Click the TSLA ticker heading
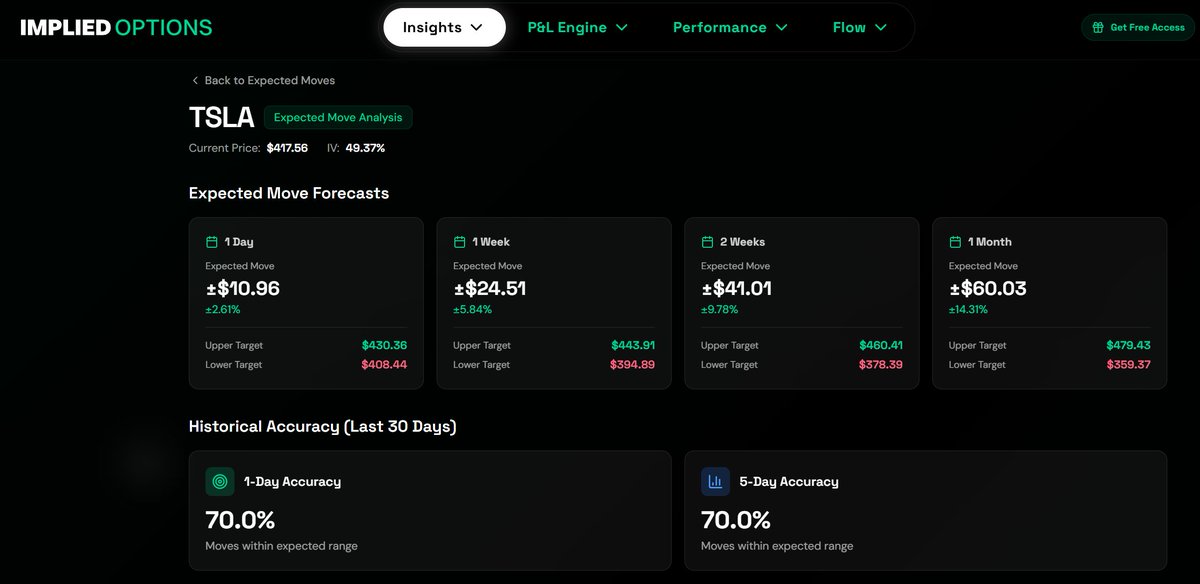 point(222,117)
